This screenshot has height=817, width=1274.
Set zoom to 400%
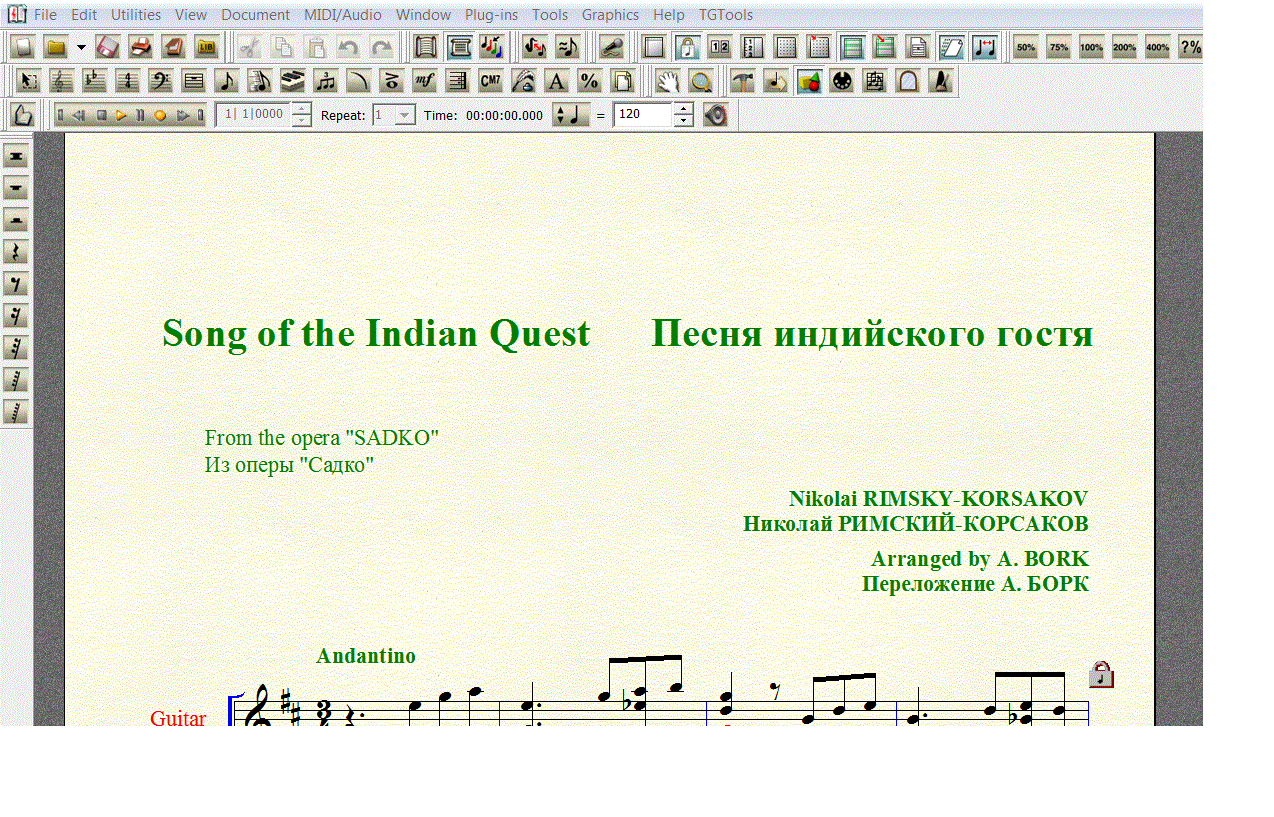pyautogui.click(x=1157, y=47)
